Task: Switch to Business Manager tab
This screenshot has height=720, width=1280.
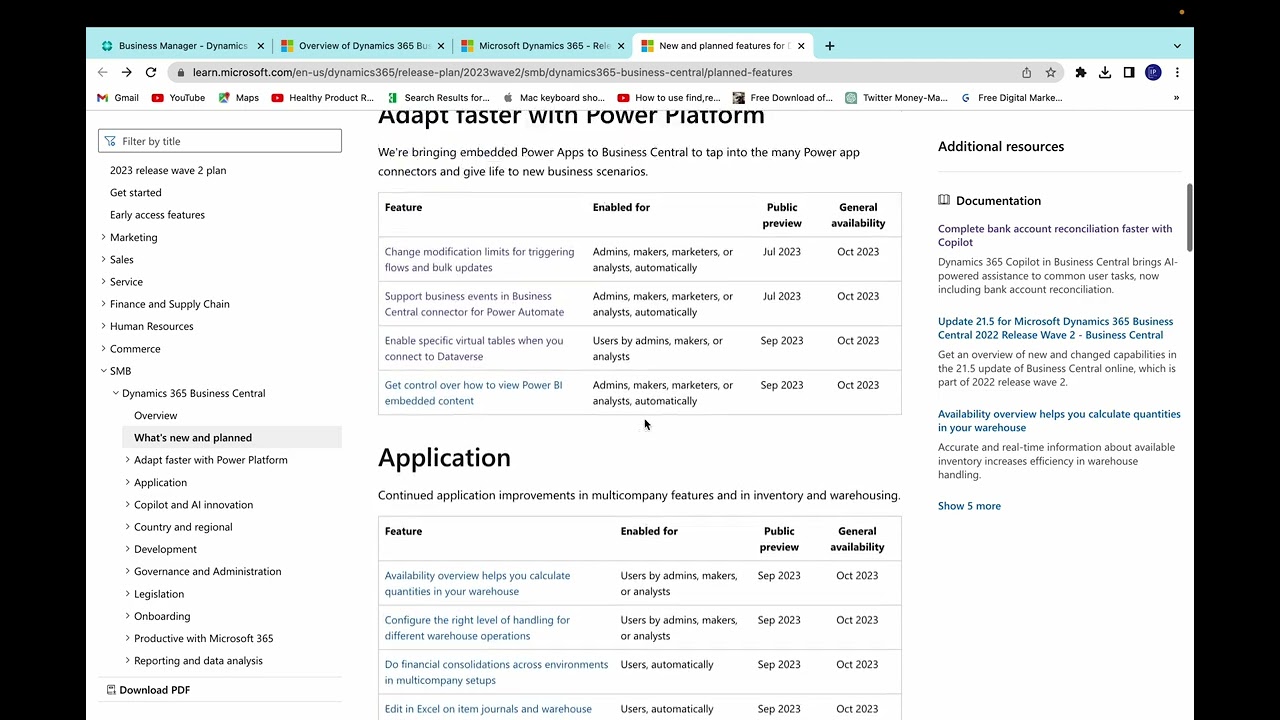Action: pos(183,46)
